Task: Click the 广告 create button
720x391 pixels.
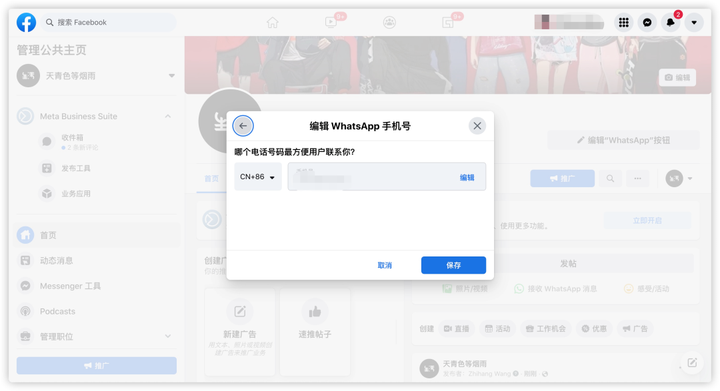Action: (x=635, y=329)
